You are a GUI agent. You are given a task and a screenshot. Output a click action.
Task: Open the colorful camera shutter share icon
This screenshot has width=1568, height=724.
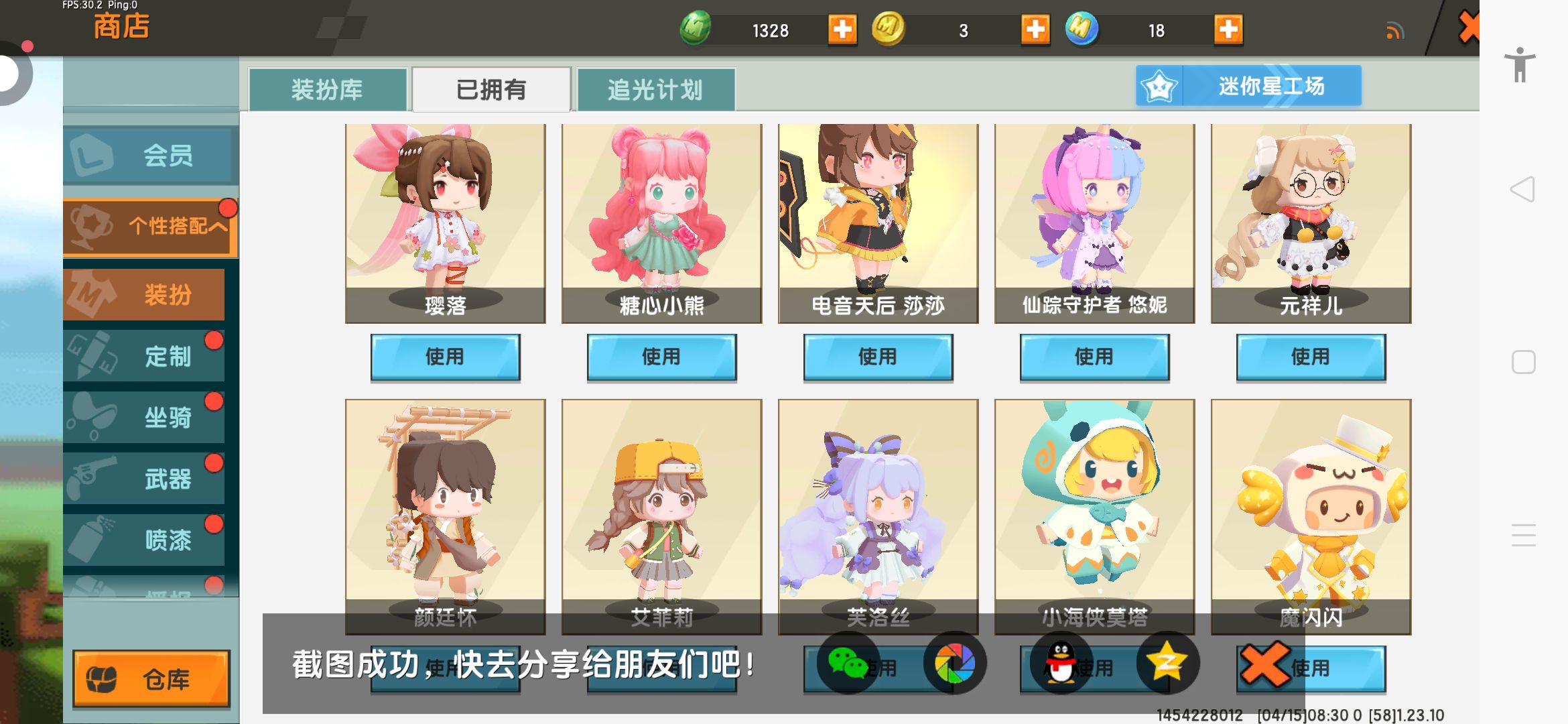coord(954,663)
